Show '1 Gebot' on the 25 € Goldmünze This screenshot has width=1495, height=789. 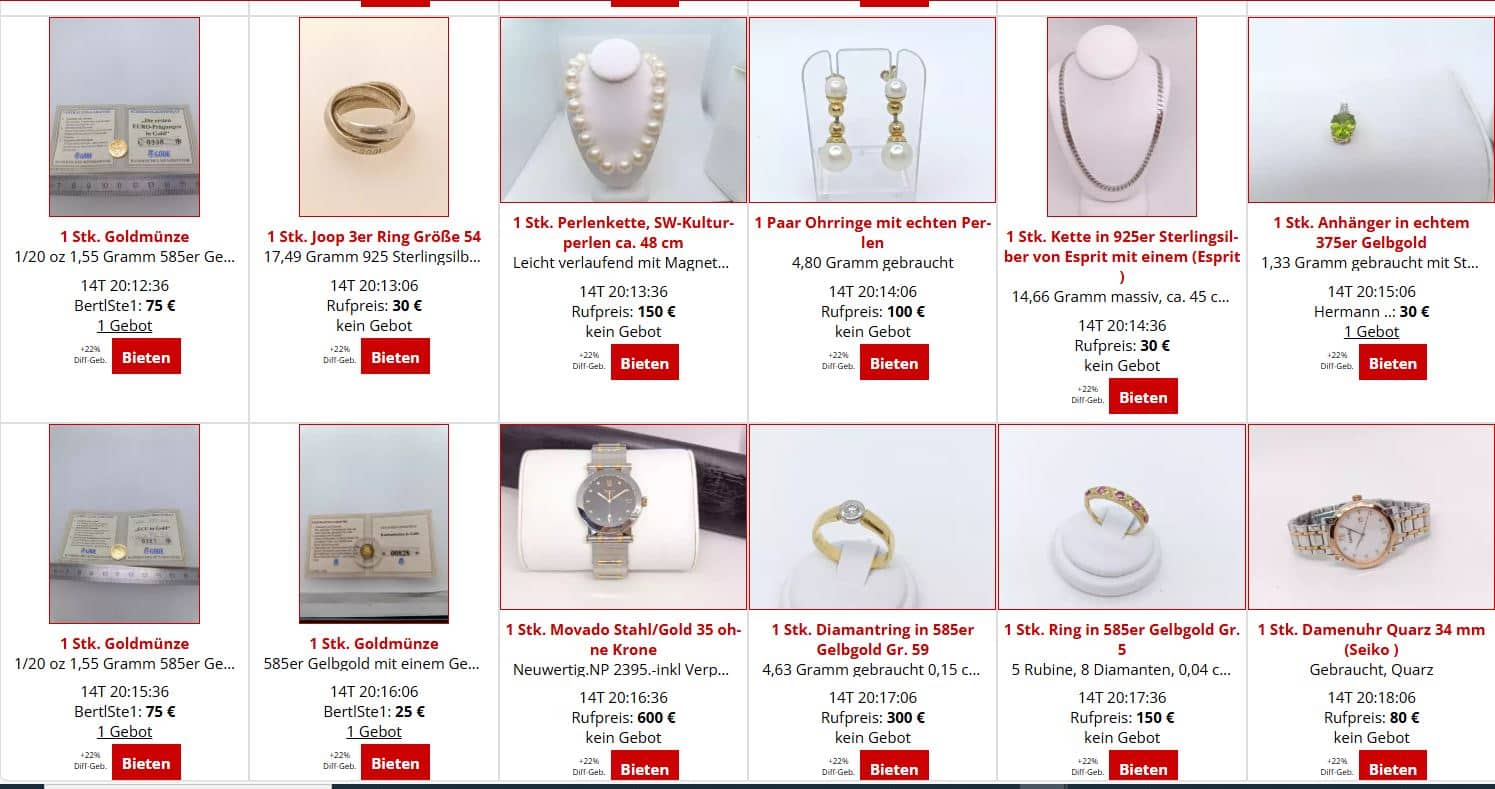coord(374,731)
